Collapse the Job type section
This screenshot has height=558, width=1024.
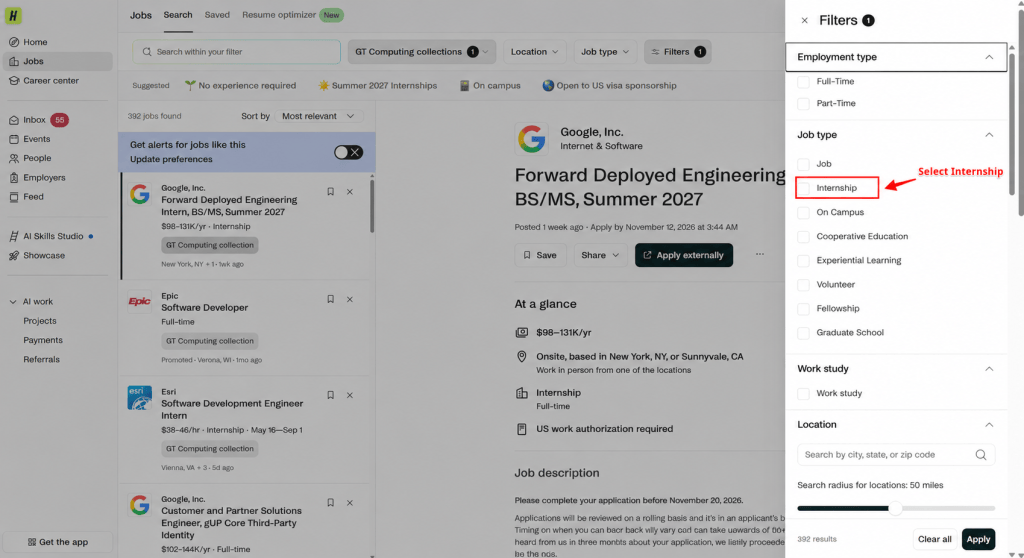[x=989, y=135]
